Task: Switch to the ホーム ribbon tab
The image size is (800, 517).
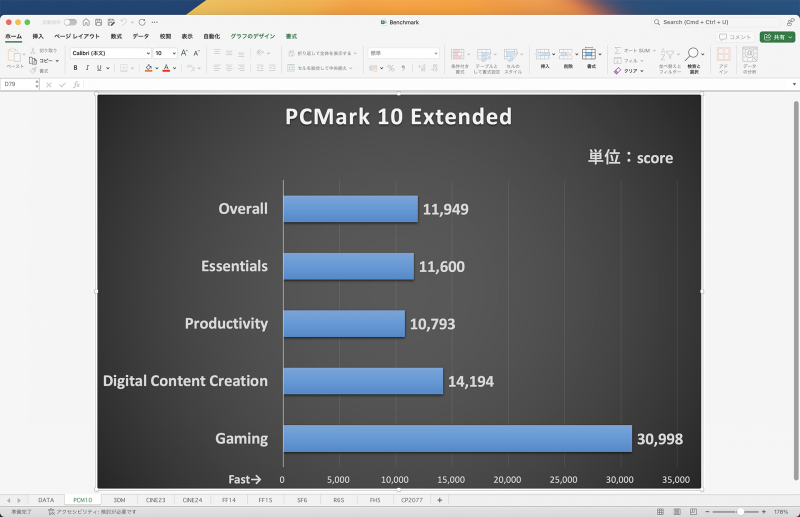Action: tap(13, 36)
